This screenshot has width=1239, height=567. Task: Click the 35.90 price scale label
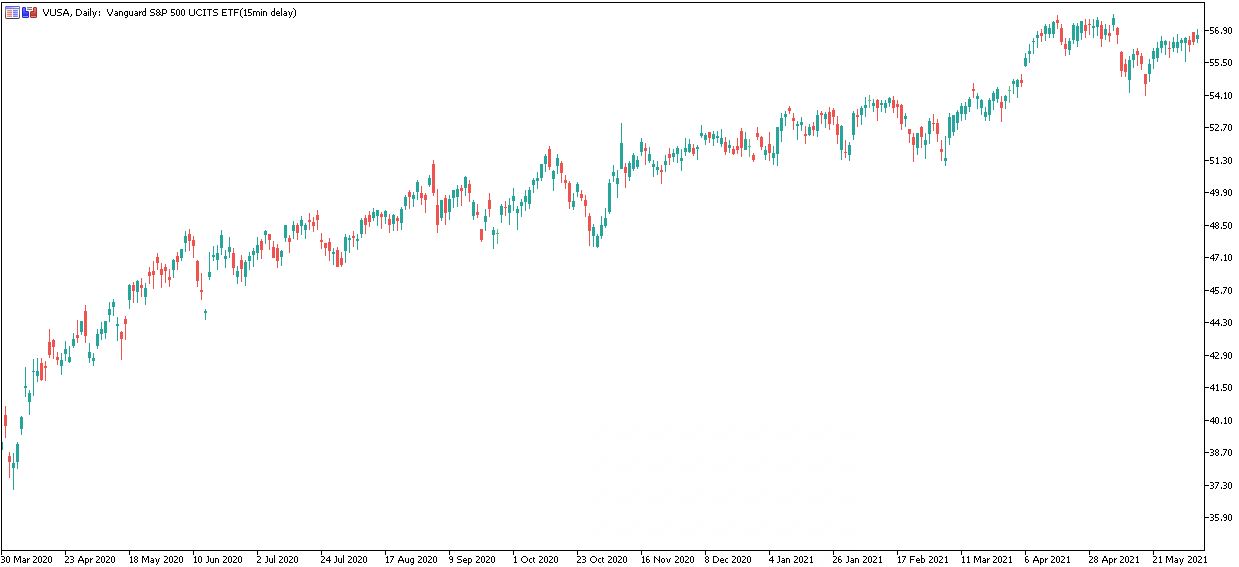pyautogui.click(x=1220, y=518)
